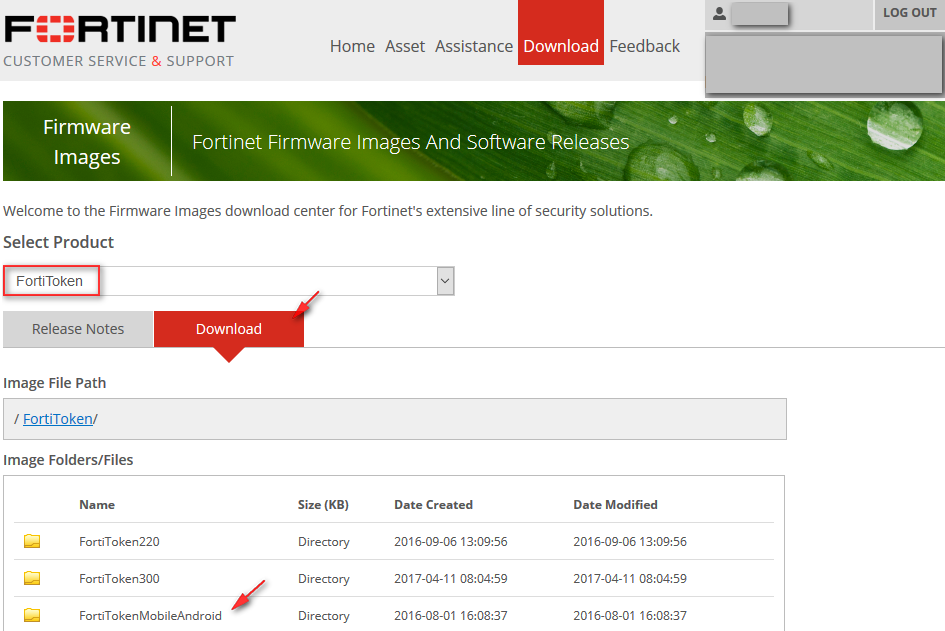This screenshot has width=945, height=631.
Task: Open the FortiToken300 directory name
Action: click(x=119, y=579)
